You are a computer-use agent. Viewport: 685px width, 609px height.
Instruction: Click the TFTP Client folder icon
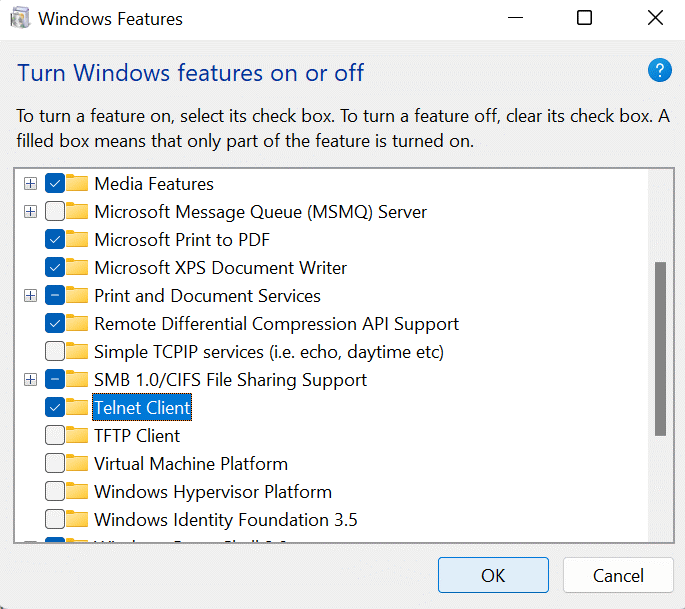click(77, 436)
